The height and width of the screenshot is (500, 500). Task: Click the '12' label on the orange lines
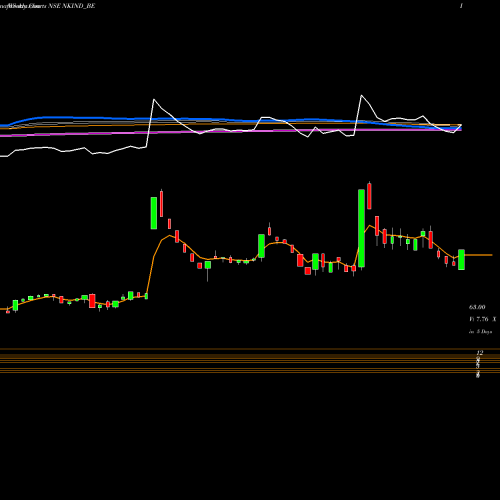[480, 353]
